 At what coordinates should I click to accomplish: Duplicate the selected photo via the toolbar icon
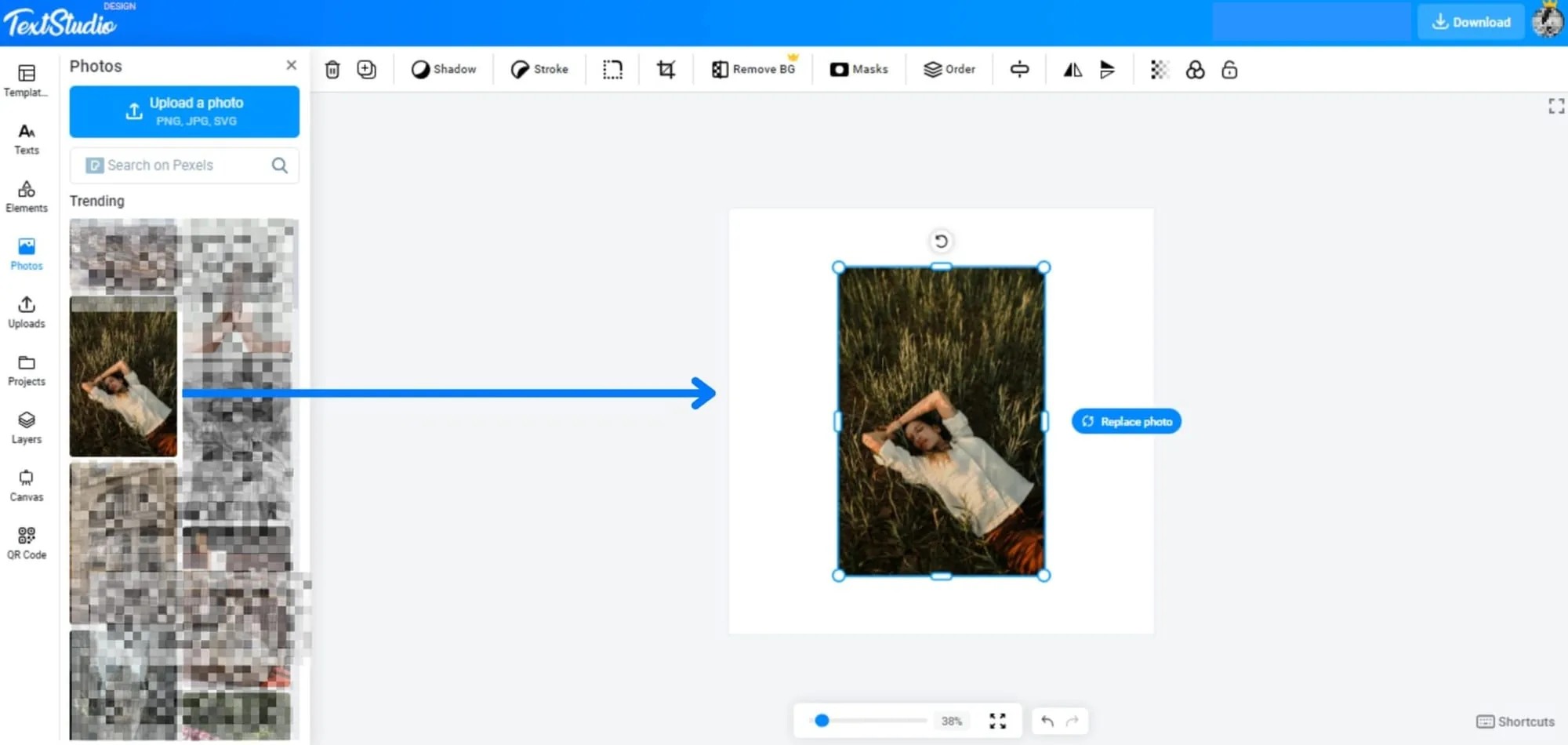(366, 70)
